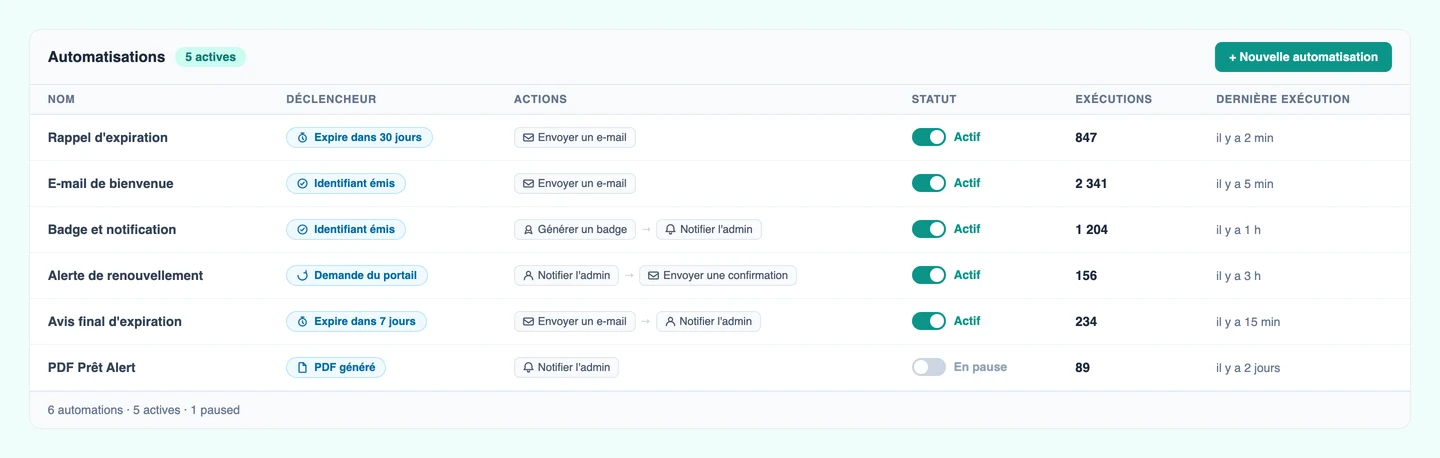
Task: Click the execution count '156'
Action: (1086, 276)
